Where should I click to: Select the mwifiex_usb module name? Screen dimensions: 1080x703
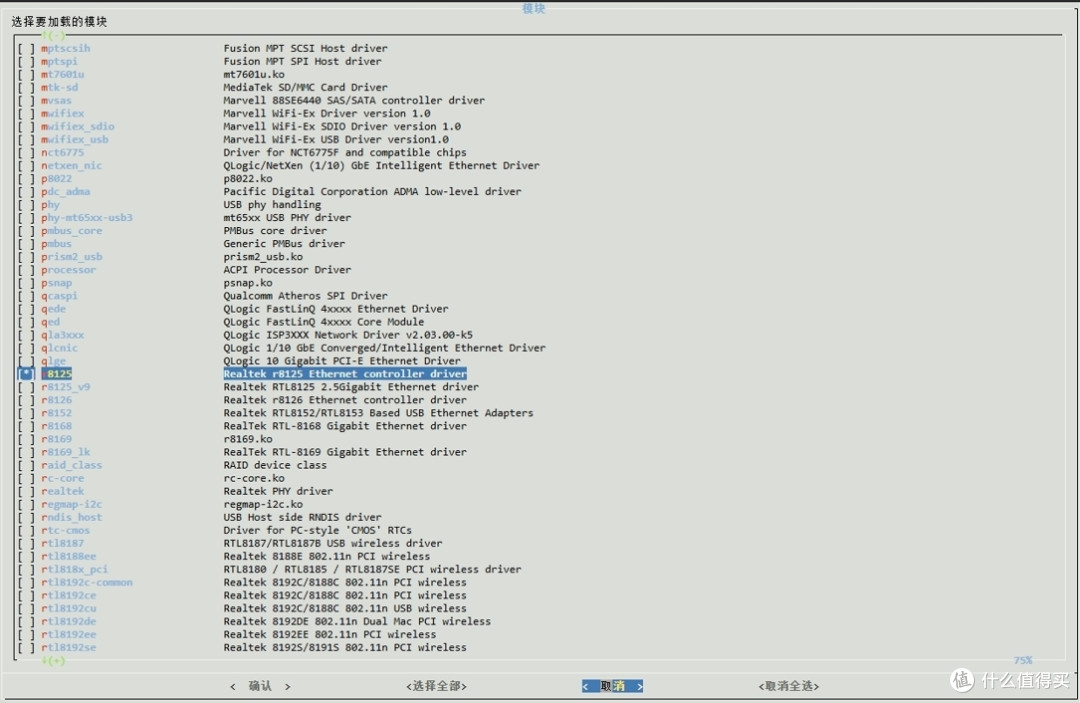[x=74, y=140]
